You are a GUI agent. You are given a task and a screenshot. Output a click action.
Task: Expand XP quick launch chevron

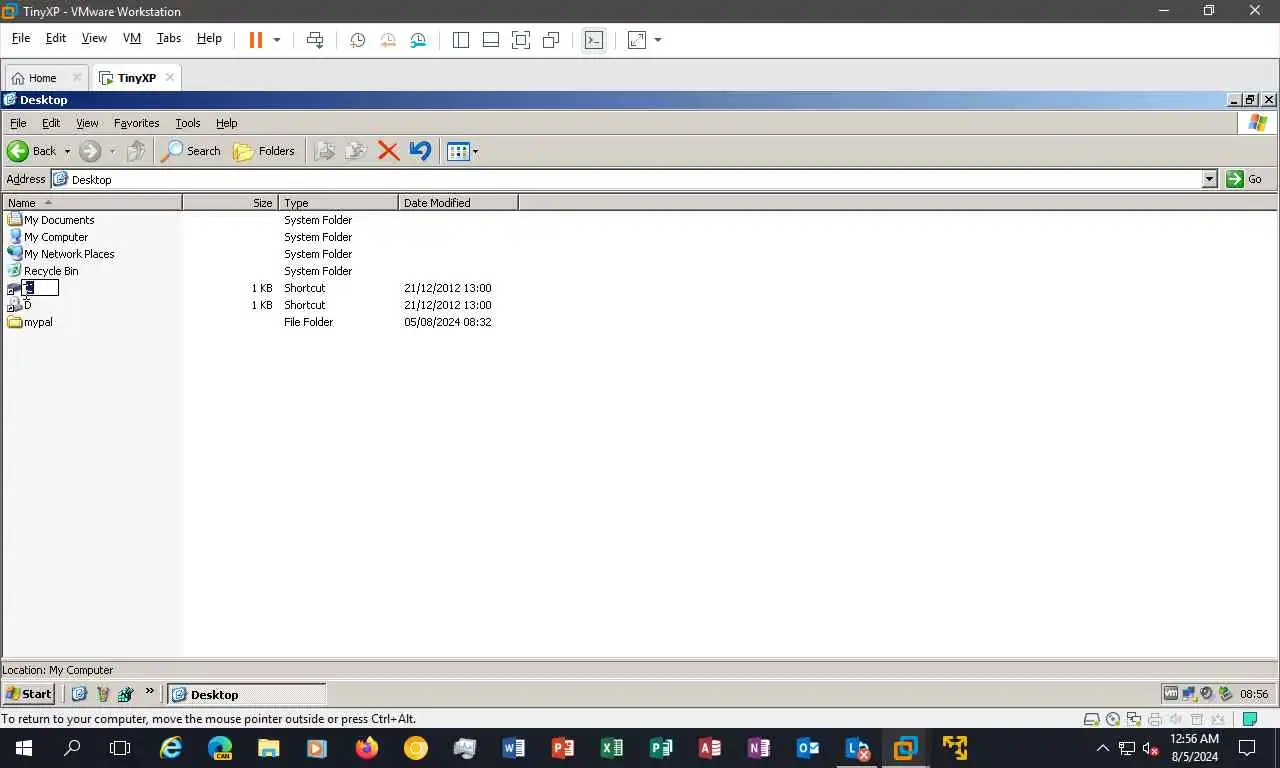(x=151, y=692)
